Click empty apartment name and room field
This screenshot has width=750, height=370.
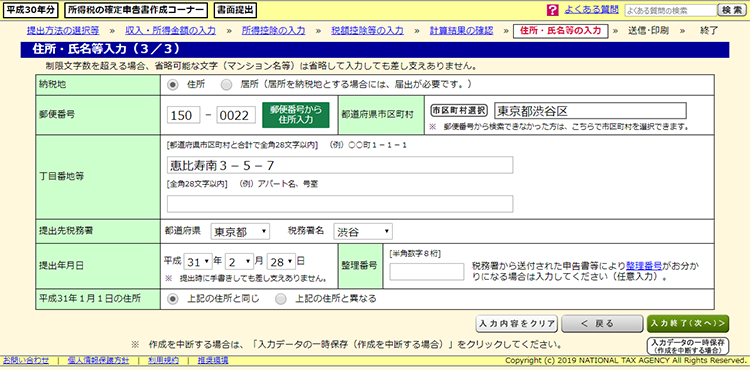pyautogui.click(x=340, y=204)
